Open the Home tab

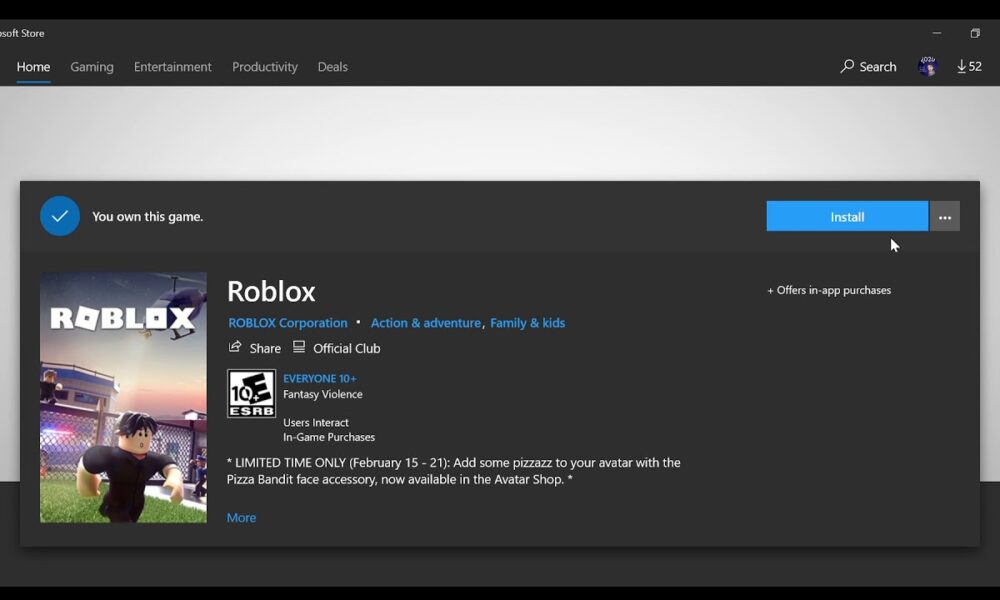click(33, 67)
